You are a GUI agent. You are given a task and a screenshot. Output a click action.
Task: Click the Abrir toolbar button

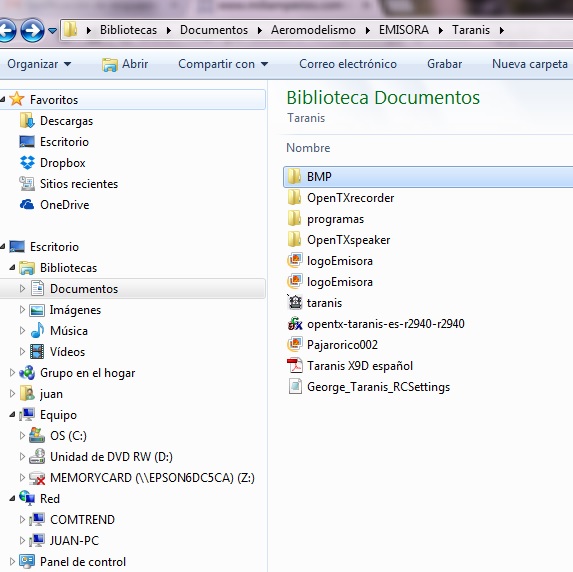(125, 64)
